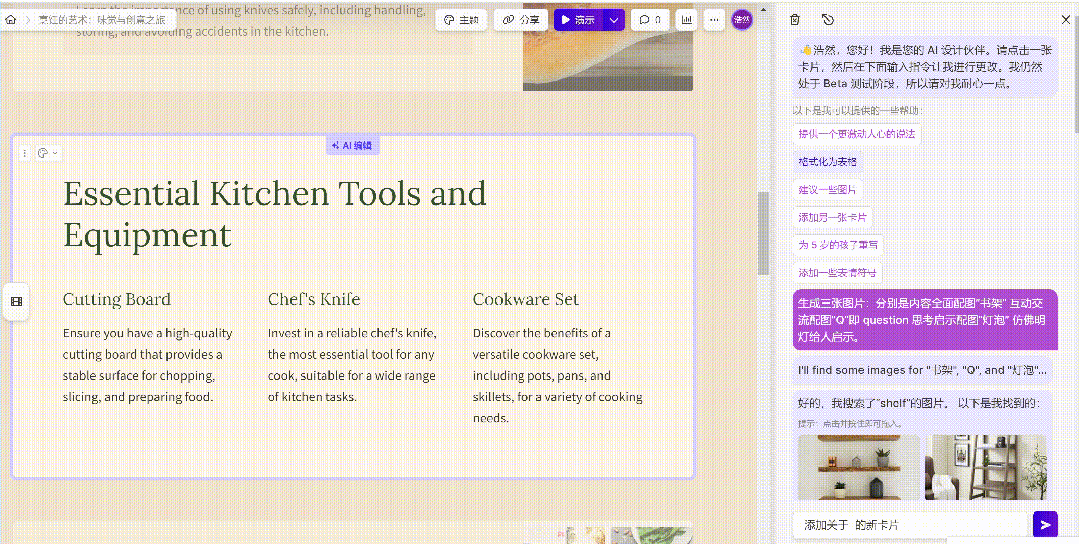
Task: Click the floating wall shelves image thumbnail
Action: click(x=858, y=467)
